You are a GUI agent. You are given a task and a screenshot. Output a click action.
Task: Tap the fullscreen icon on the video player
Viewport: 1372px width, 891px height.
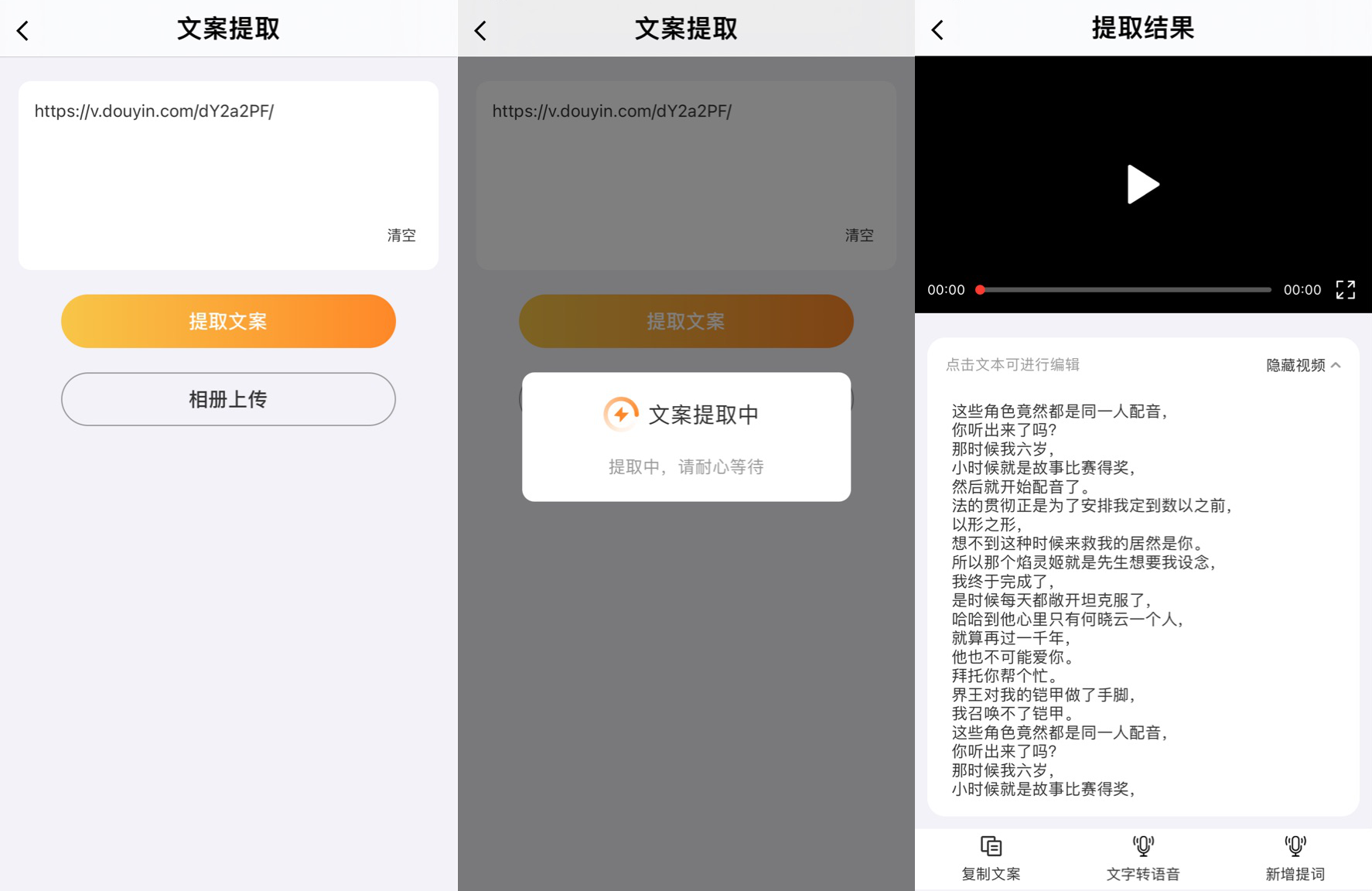1346,290
